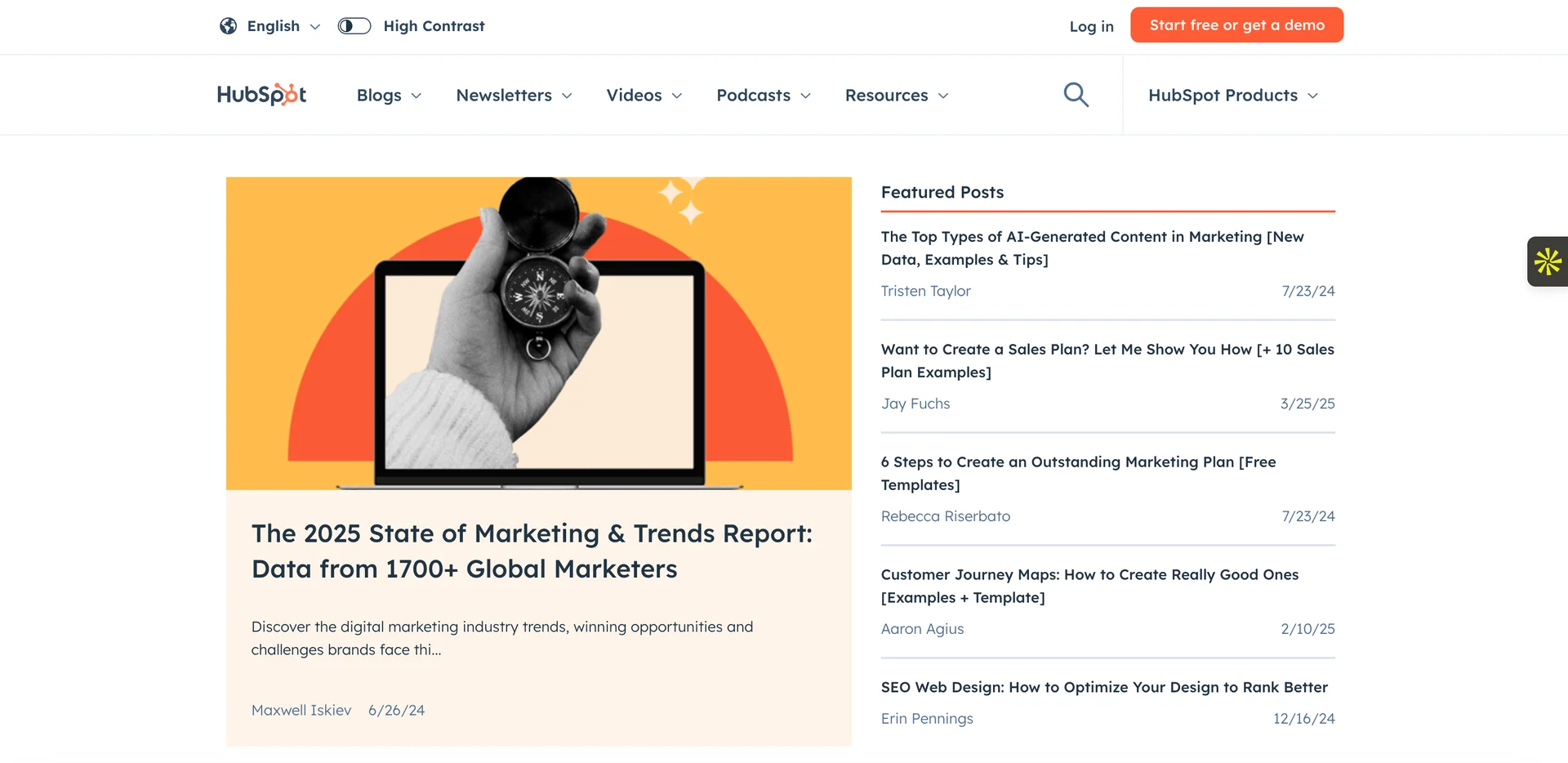Click the chevron next to Videos
The image size is (1568, 763).
click(x=677, y=96)
